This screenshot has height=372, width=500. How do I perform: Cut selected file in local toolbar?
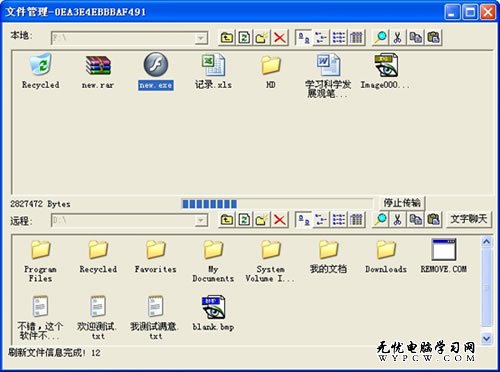(398, 37)
